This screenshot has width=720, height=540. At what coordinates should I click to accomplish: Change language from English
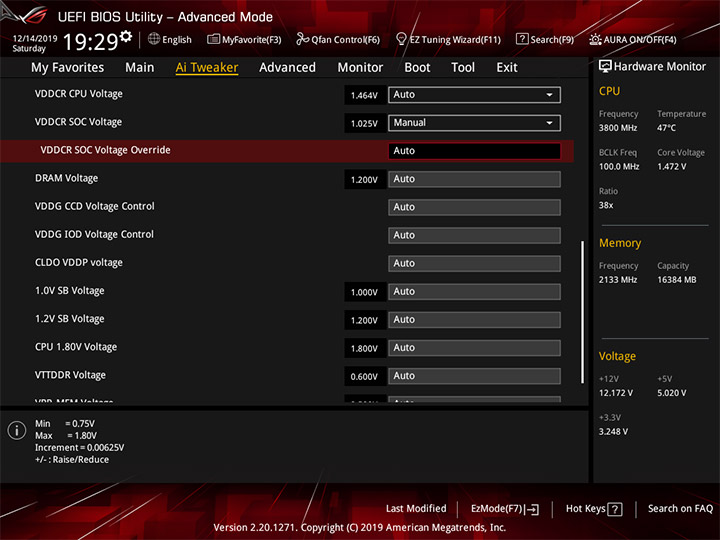[x=177, y=40]
